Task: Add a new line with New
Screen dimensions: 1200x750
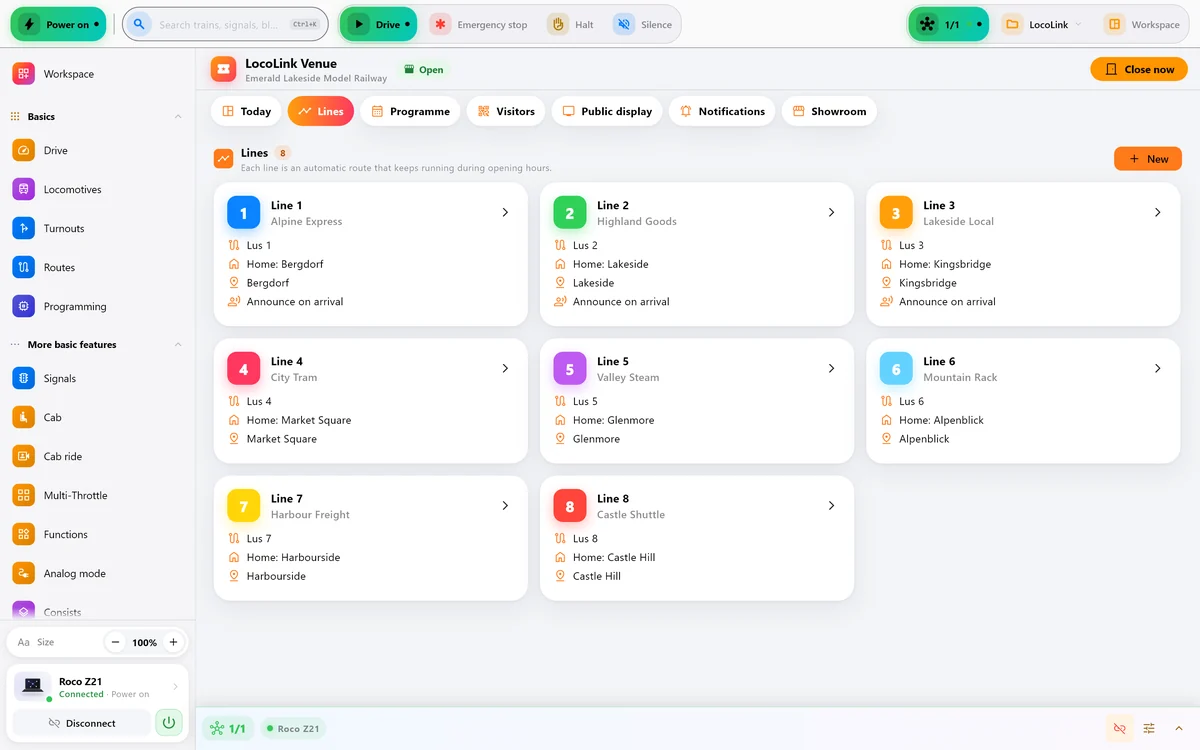Action: [1148, 159]
